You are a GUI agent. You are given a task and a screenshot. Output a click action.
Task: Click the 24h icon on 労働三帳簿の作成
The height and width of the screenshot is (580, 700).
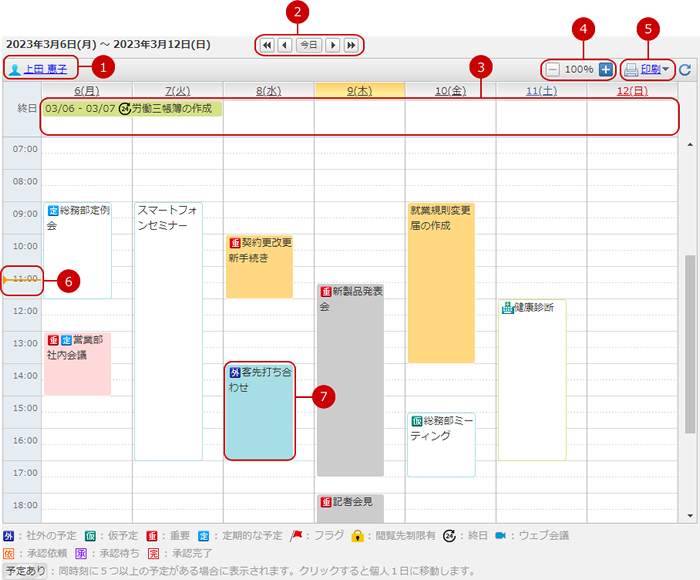pyautogui.click(x=125, y=108)
